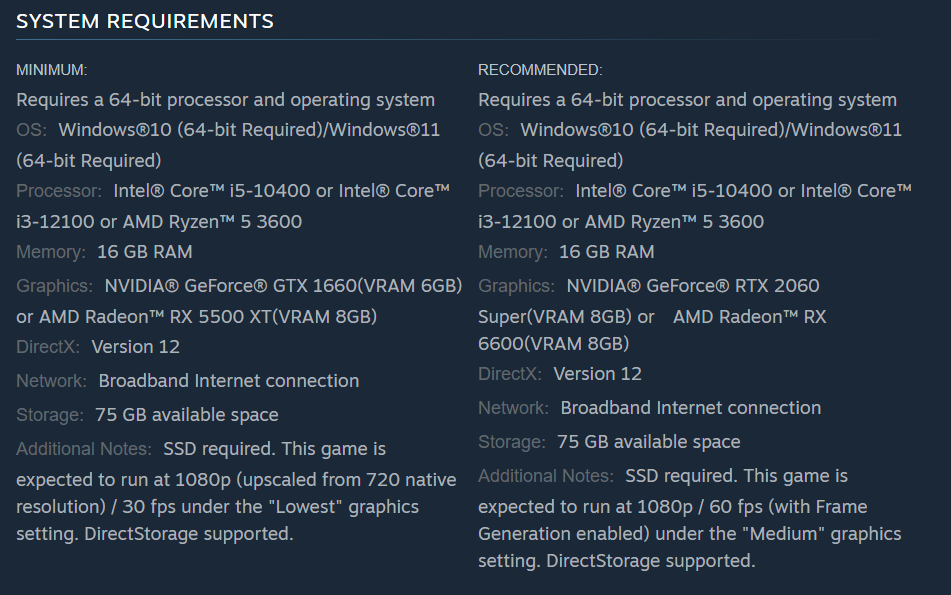951x595 pixels.
Task: Click Minimum's "Requires a 64-bit processor" line
Action: click(225, 100)
